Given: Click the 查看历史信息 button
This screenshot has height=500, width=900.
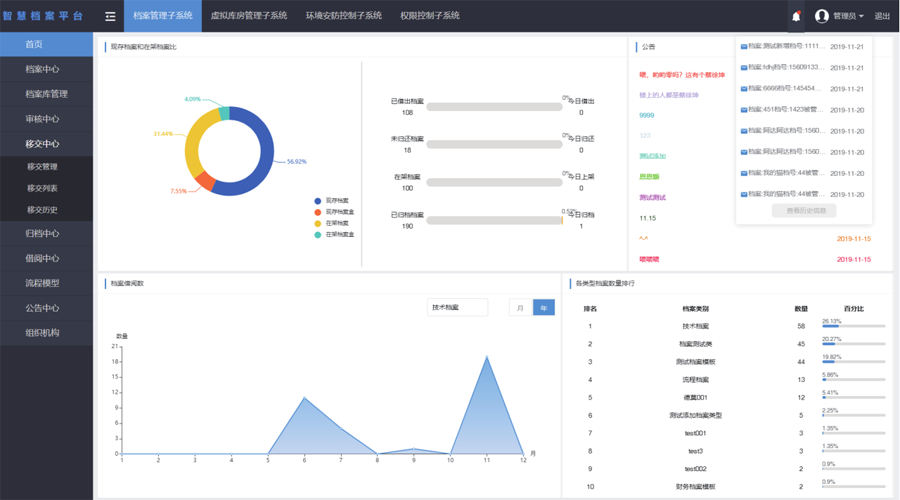Looking at the screenshot, I should click(804, 211).
